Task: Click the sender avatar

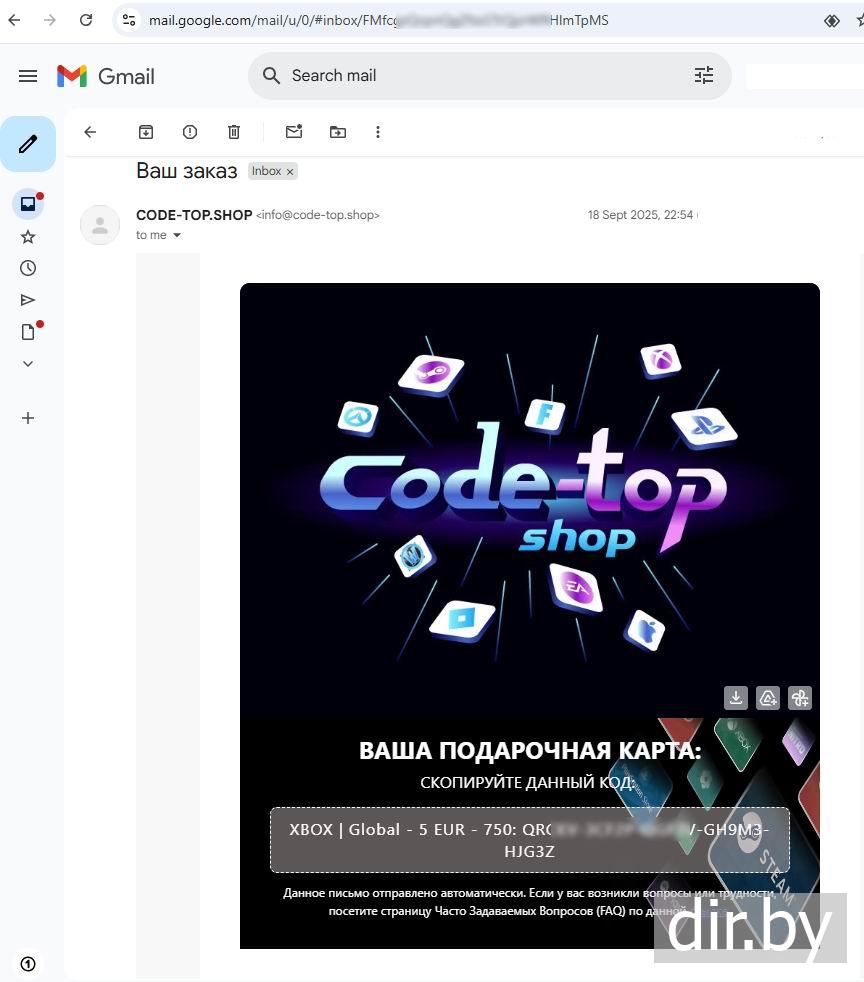Action: (100, 225)
